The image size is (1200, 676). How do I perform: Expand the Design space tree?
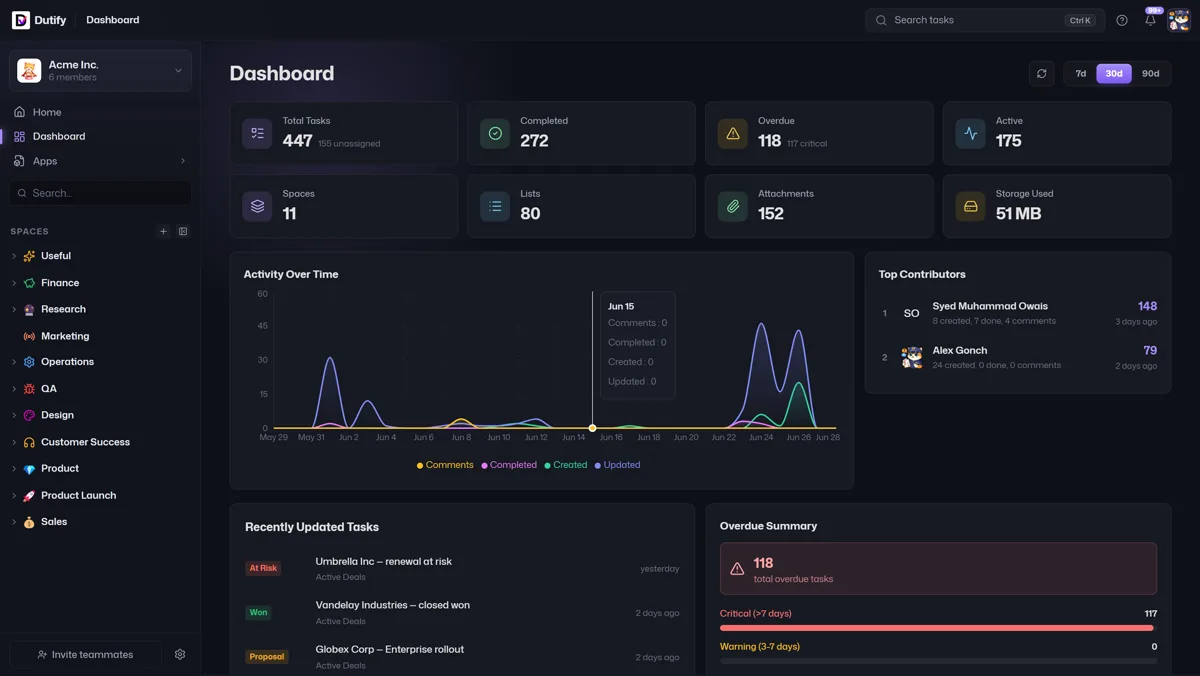[14, 415]
